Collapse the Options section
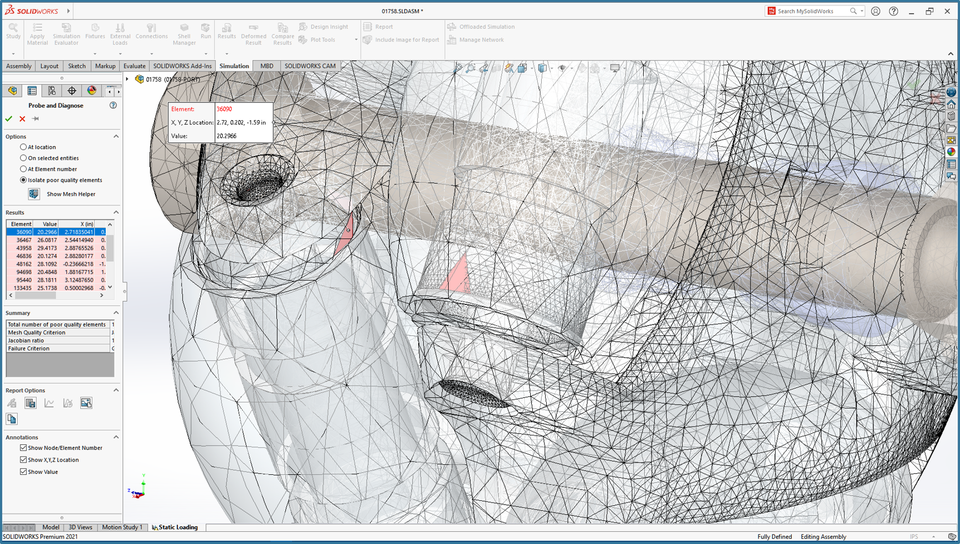960x544 pixels. 116,136
